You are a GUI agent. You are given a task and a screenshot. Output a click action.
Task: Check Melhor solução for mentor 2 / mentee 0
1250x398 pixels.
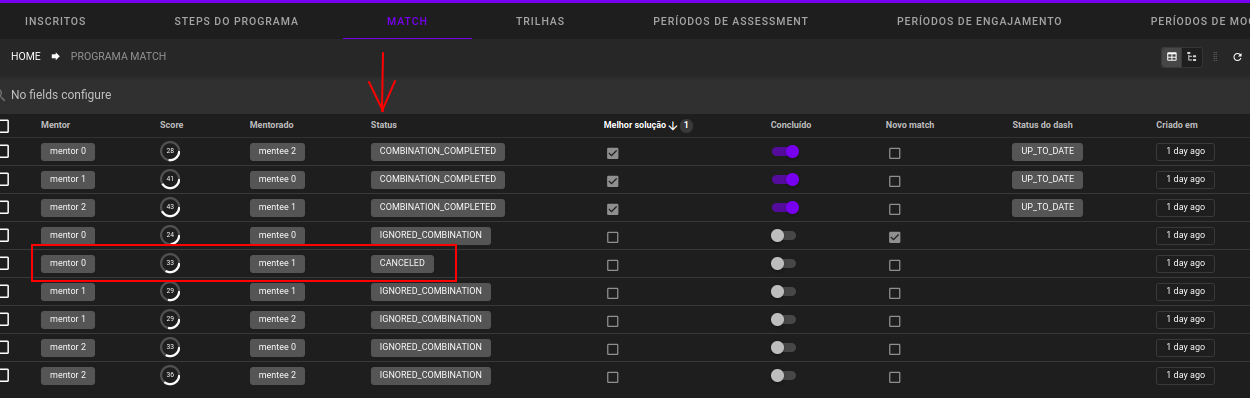[x=613, y=349]
